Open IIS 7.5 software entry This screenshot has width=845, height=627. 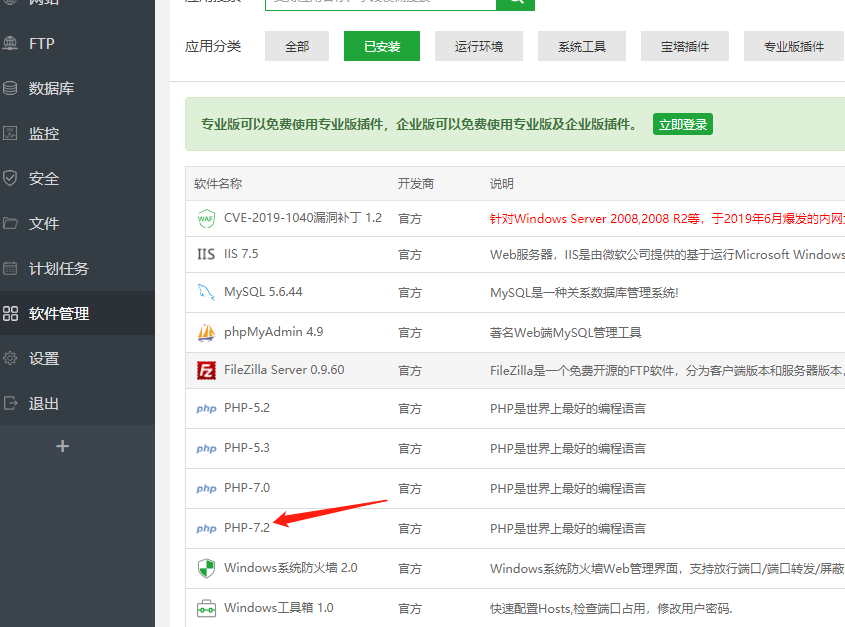[x=241, y=253]
